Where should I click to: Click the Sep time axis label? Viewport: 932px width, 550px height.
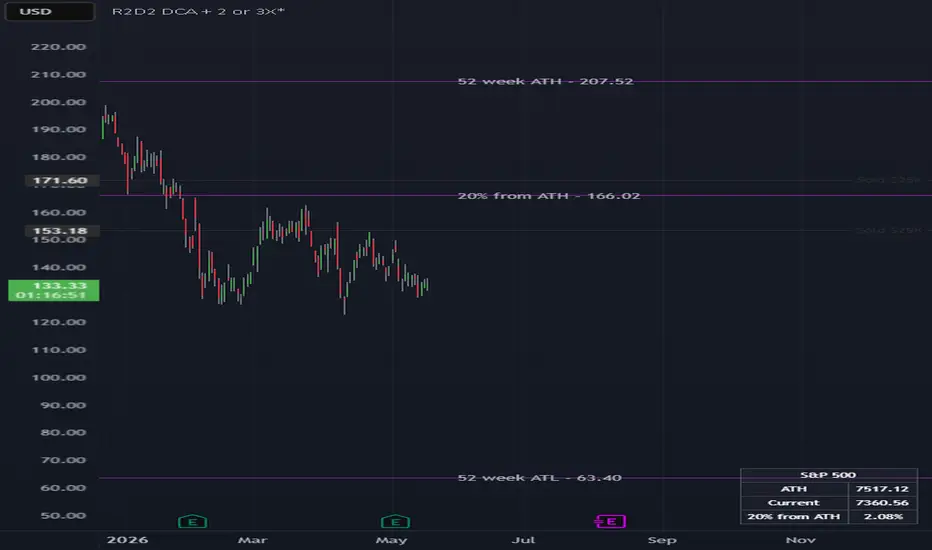coord(662,540)
